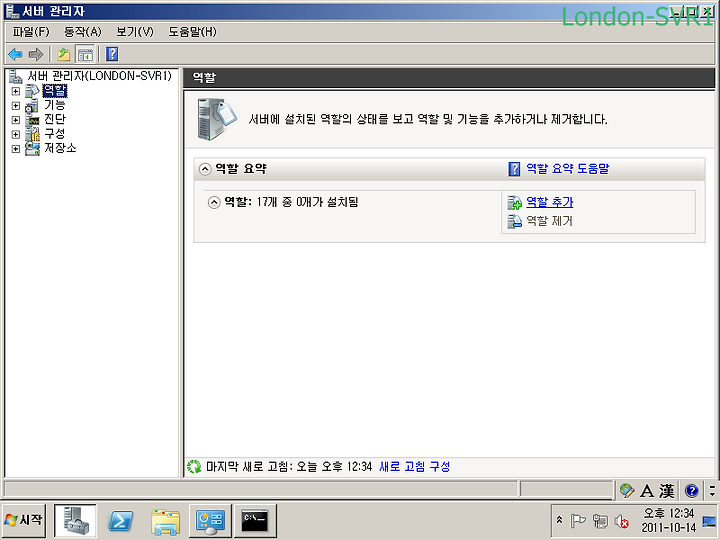This screenshot has height=540, width=720.
Task: Click the 구성 tree node icon
Action: pyautogui.click(x=32, y=134)
